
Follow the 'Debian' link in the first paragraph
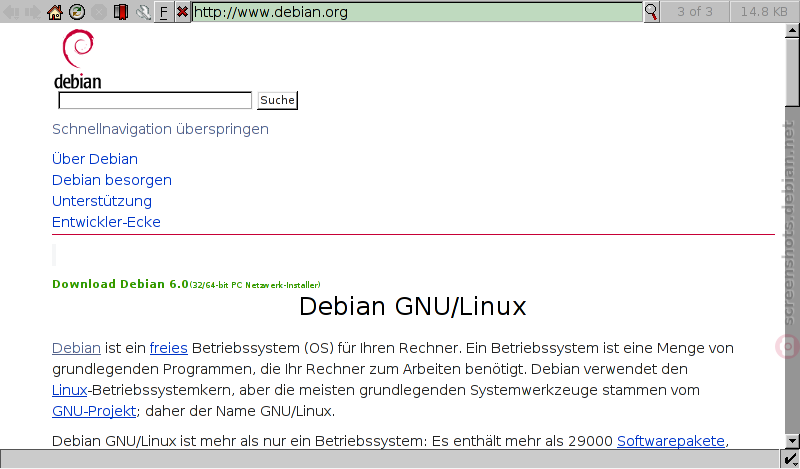click(76, 348)
